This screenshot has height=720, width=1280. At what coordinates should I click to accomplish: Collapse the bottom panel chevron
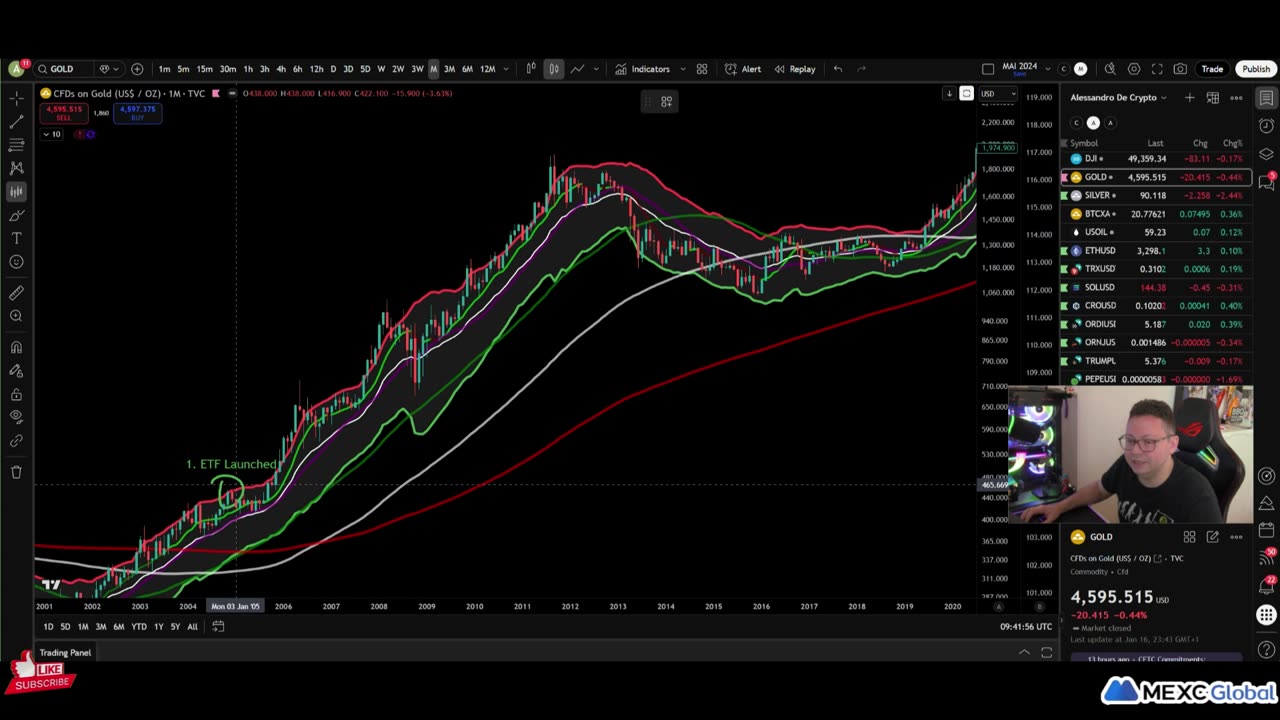[x=1024, y=653]
